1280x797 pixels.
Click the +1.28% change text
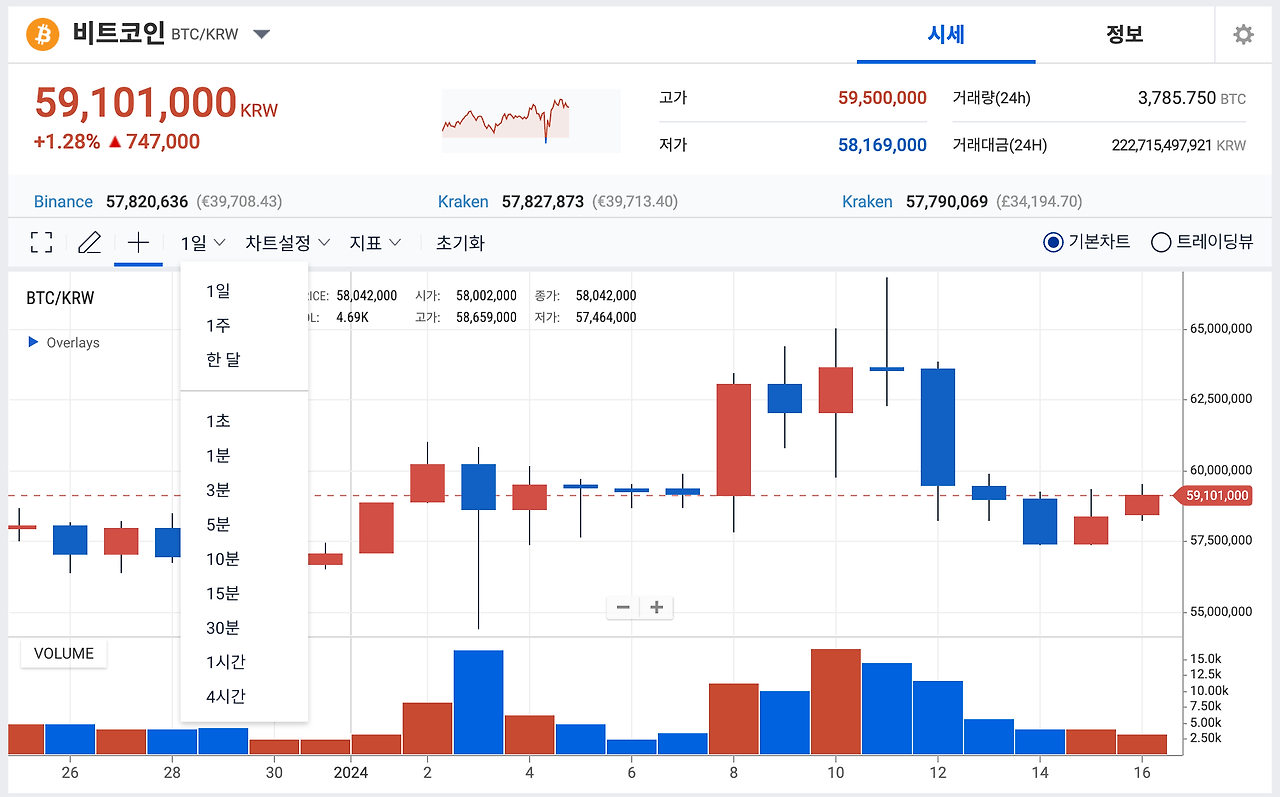tap(67, 141)
